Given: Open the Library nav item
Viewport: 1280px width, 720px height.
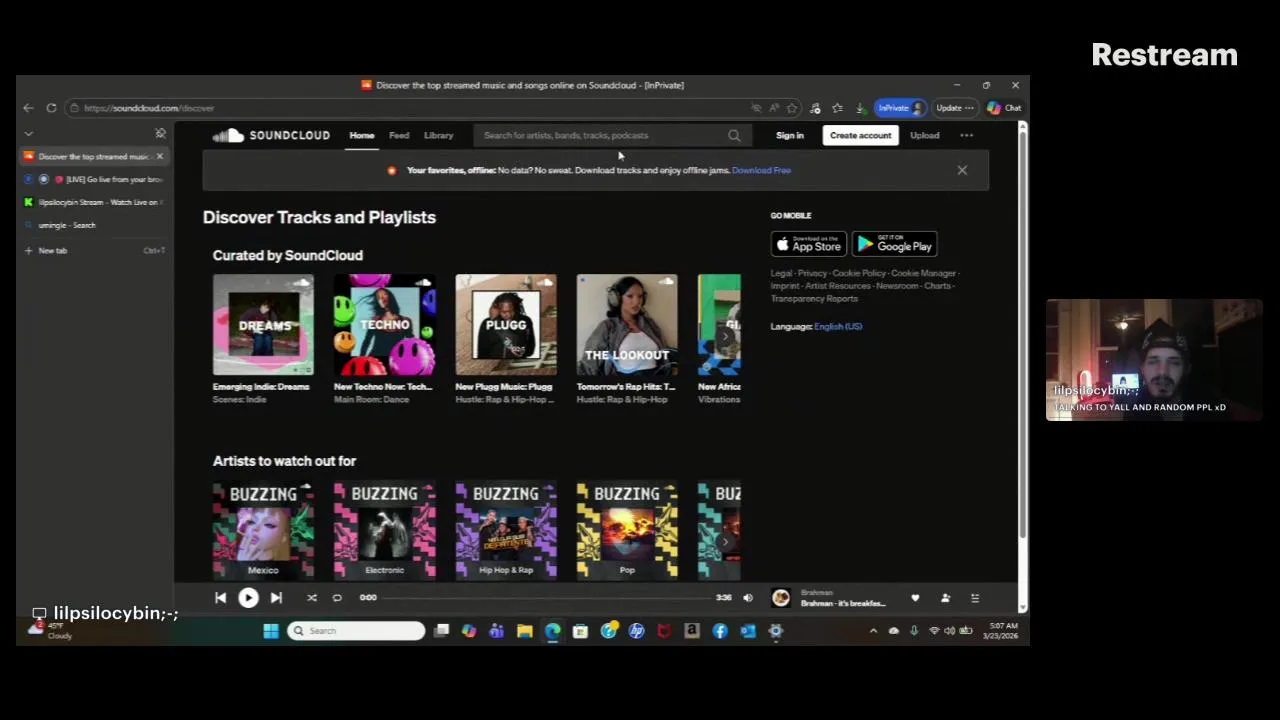Looking at the screenshot, I should coord(438,135).
